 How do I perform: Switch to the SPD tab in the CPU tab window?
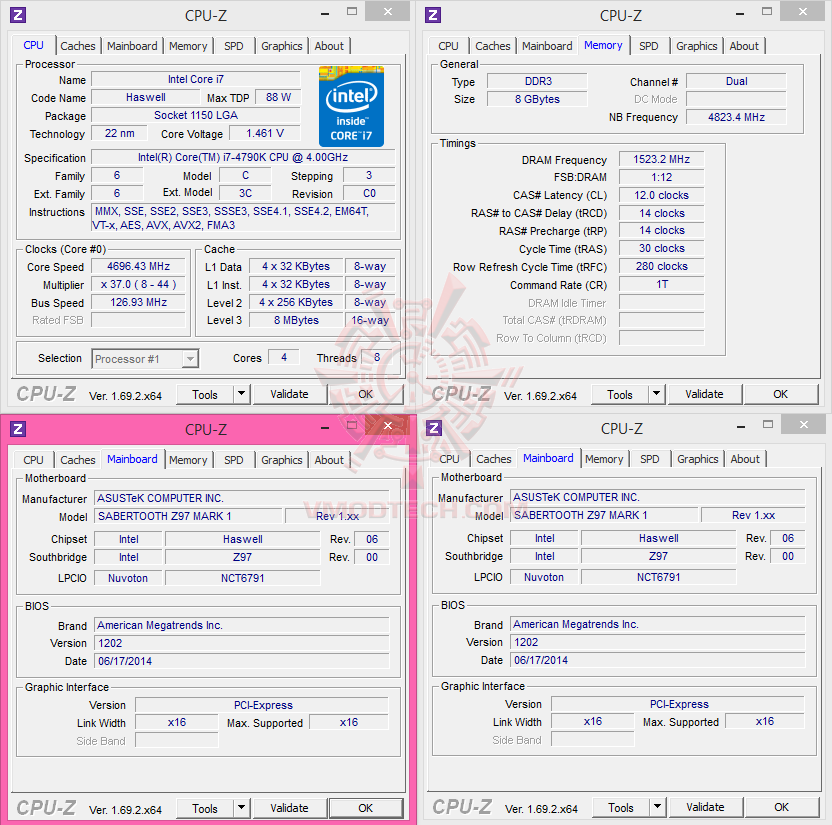233,46
